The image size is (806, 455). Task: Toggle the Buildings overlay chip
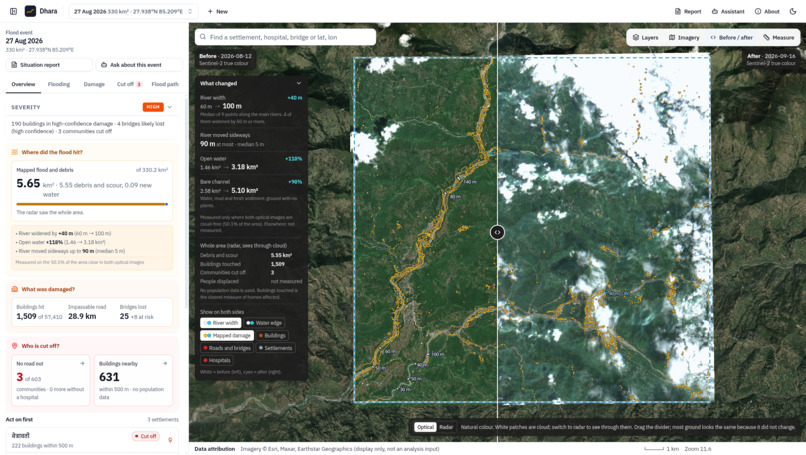pos(272,335)
